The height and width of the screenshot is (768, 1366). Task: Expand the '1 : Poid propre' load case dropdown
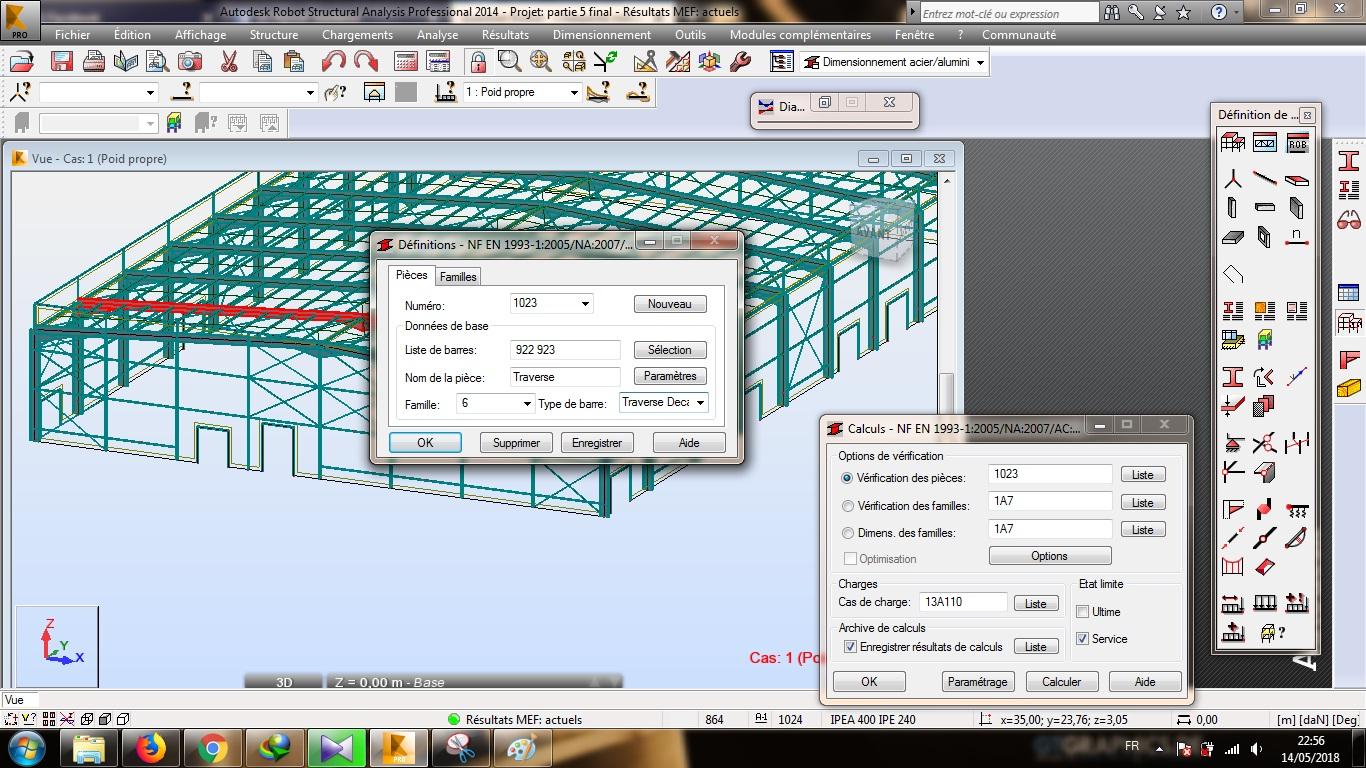point(574,92)
